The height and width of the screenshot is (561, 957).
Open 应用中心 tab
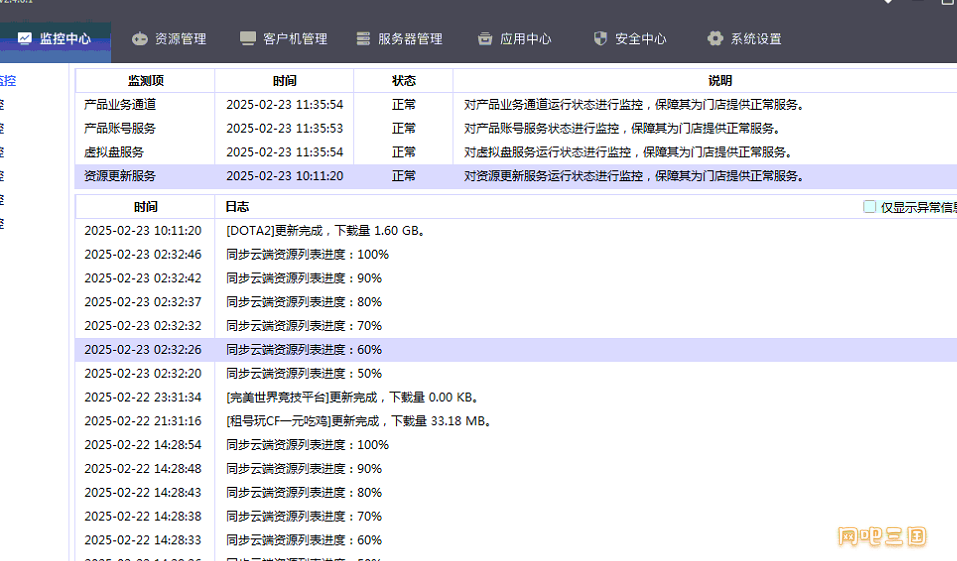coord(515,39)
